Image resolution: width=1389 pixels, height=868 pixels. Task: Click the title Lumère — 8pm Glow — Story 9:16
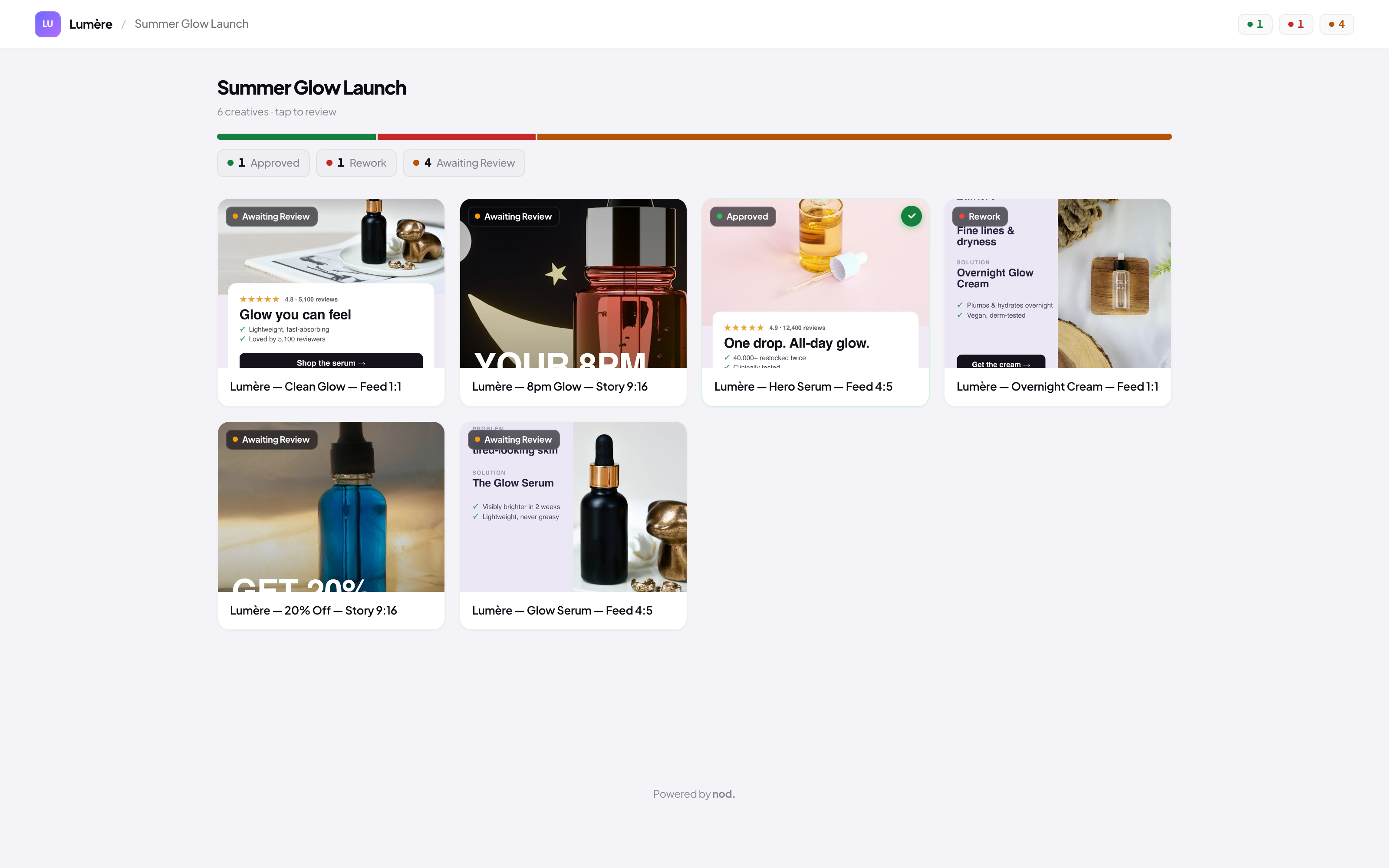(x=560, y=387)
